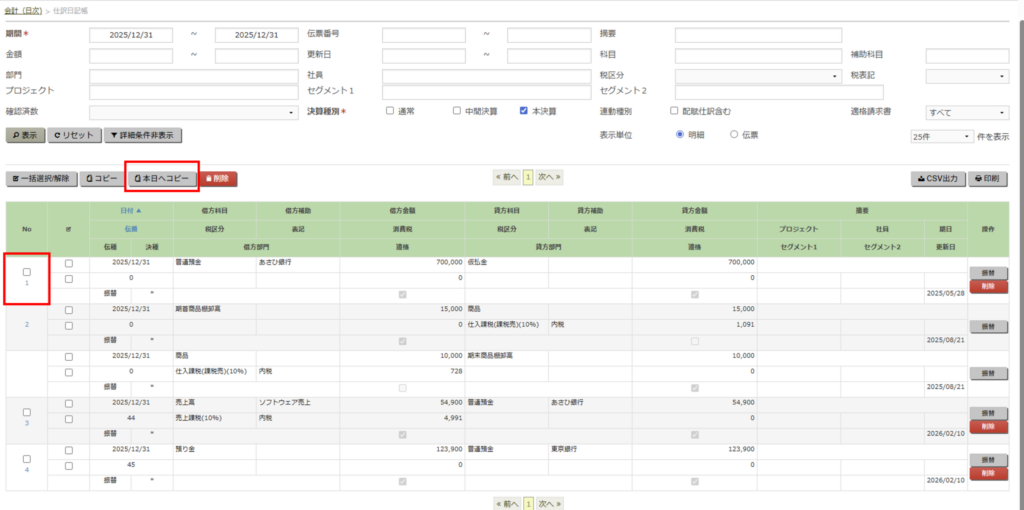
Task: Open the 税区分 dropdown
Action: tap(758, 76)
